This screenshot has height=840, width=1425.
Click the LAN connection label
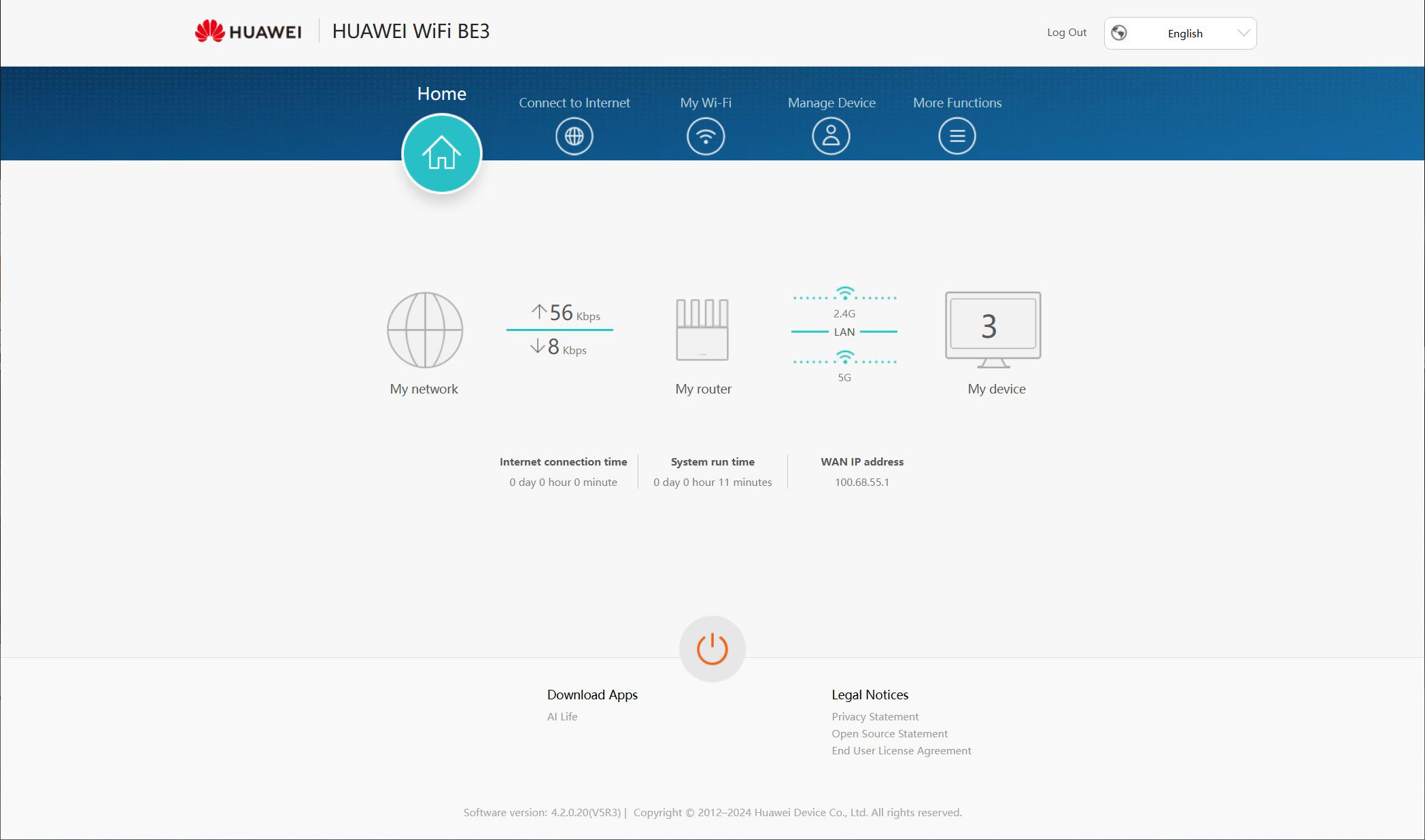[x=844, y=332]
